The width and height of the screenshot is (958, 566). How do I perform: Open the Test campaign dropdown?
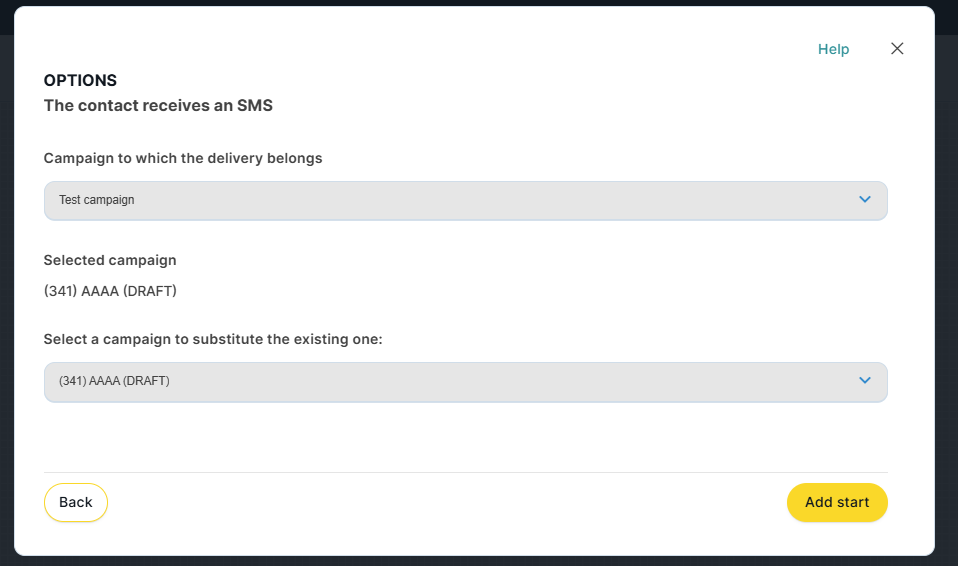(x=465, y=200)
